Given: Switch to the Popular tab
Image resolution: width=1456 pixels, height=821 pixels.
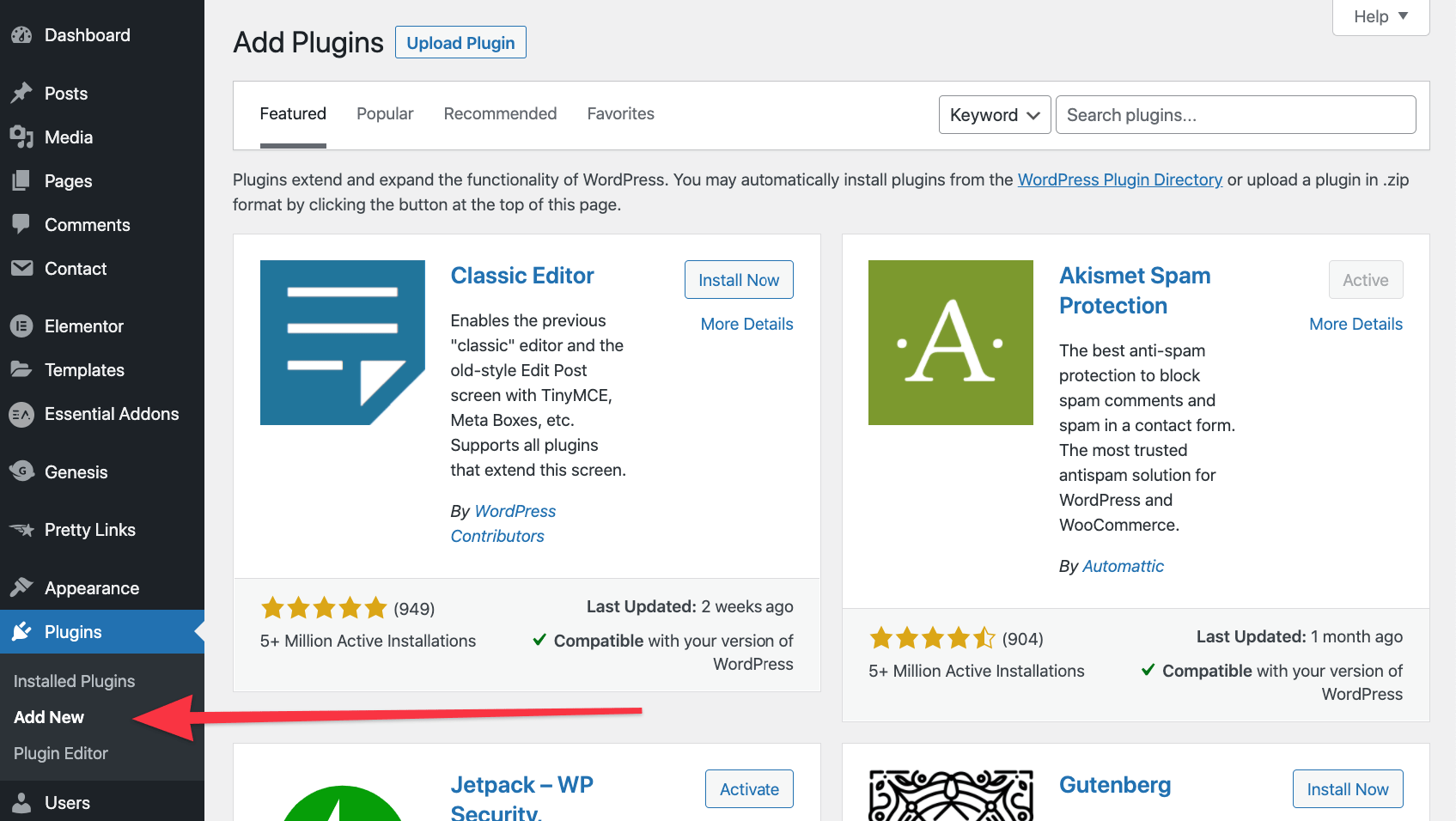Looking at the screenshot, I should (385, 114).
